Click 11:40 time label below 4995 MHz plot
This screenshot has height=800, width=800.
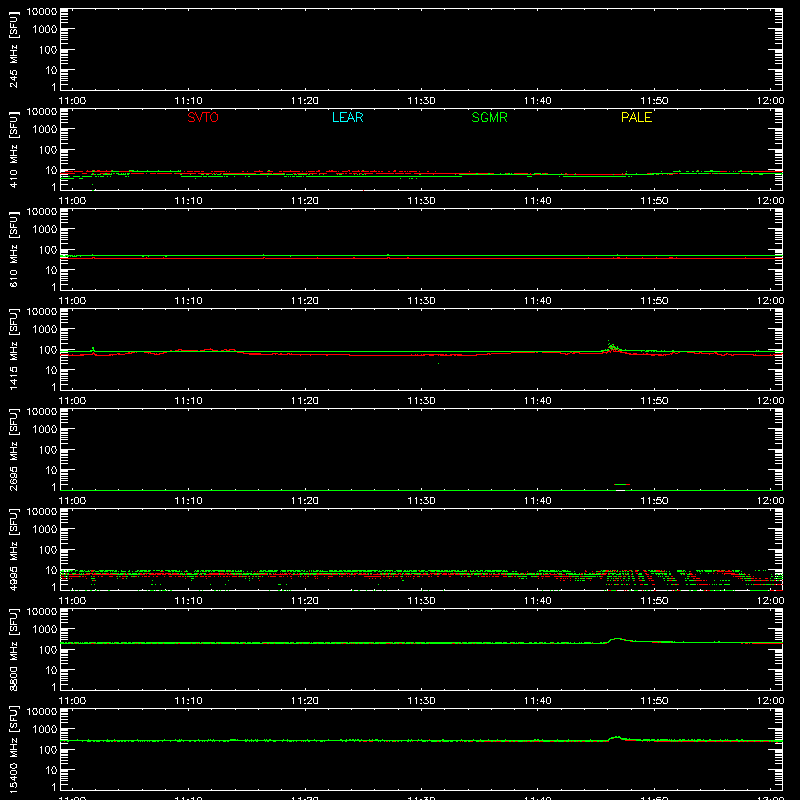537,601
